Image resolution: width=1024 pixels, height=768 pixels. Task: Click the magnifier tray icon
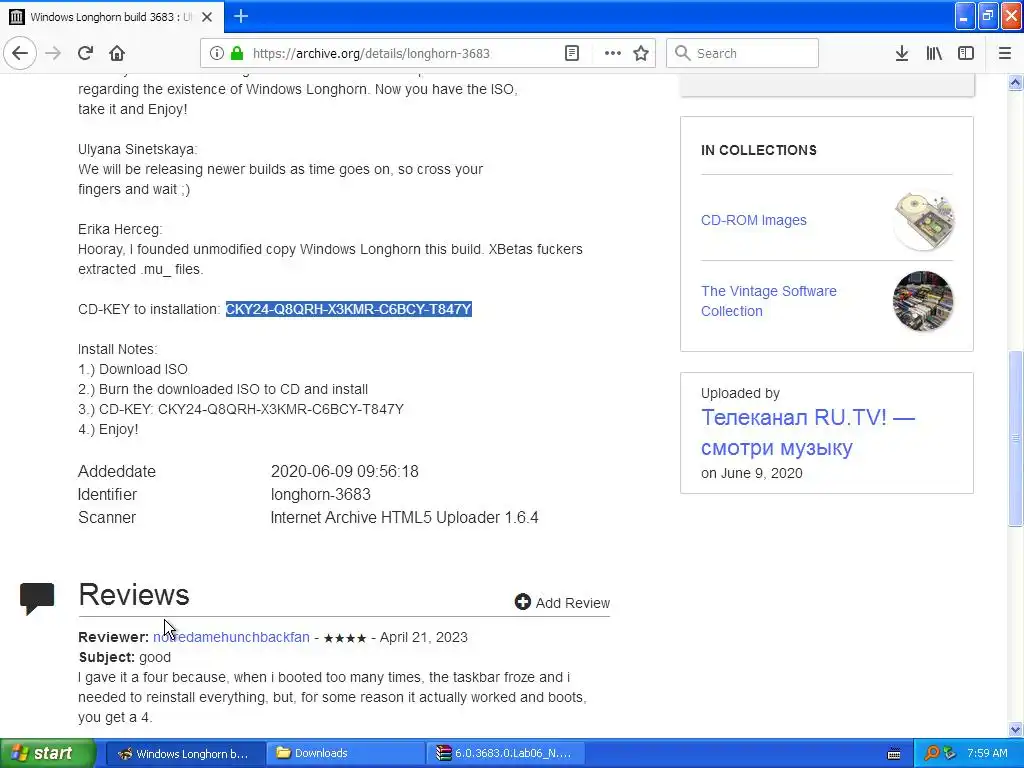pyautogui.click(x=931, y=753)
